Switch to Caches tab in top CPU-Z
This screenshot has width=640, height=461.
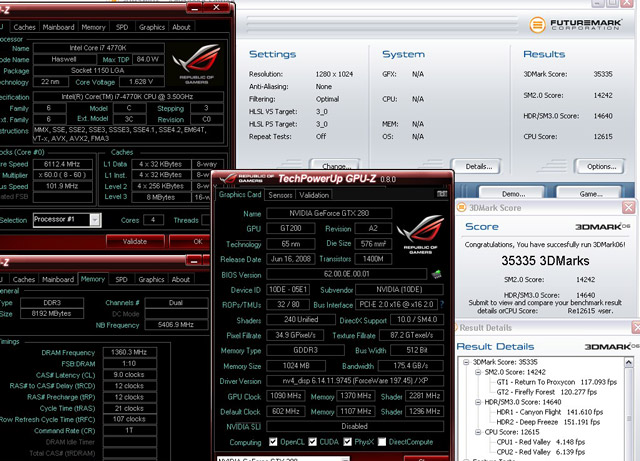click(24, 27)
